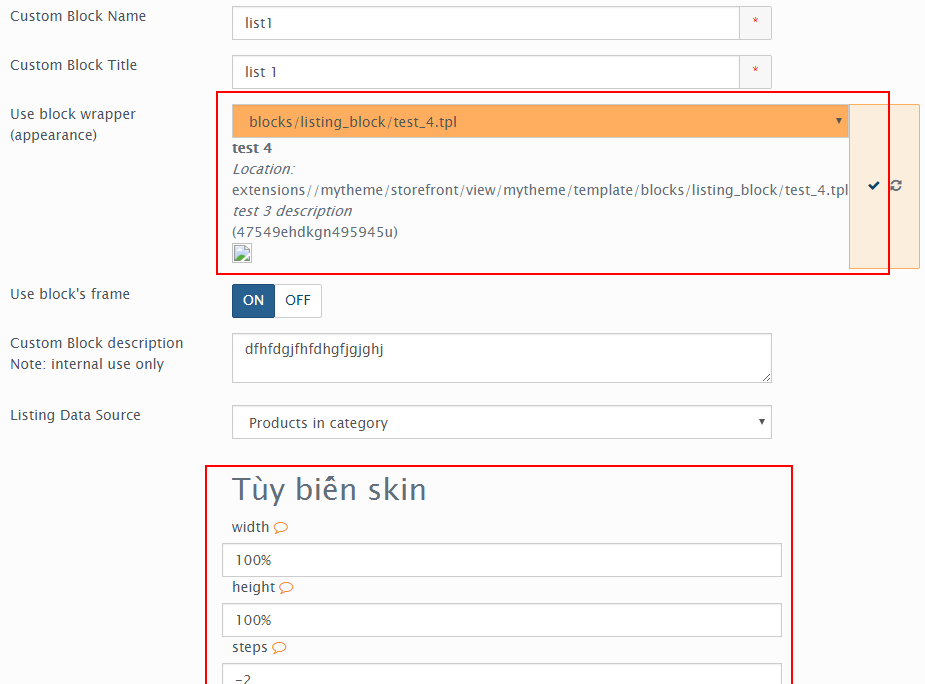
Task: Focus the Custom Block Title field
Action: coord(486,72)
